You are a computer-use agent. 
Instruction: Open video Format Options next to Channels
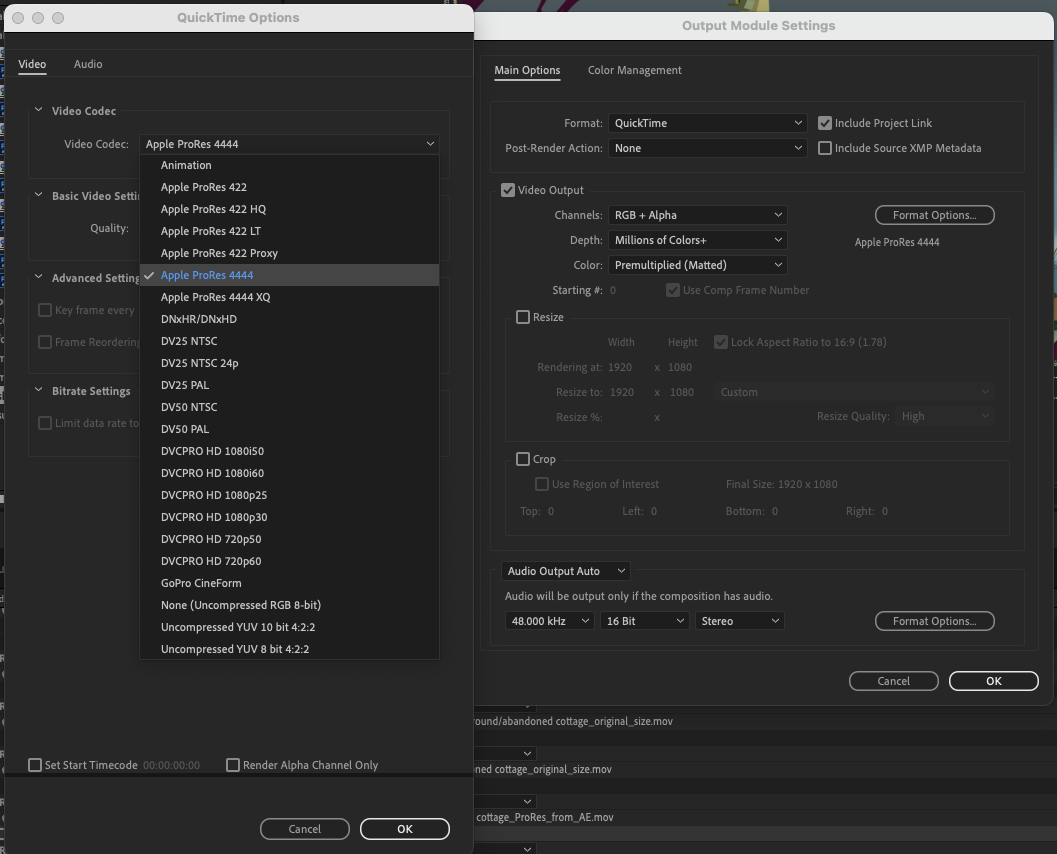pos(934,215)
